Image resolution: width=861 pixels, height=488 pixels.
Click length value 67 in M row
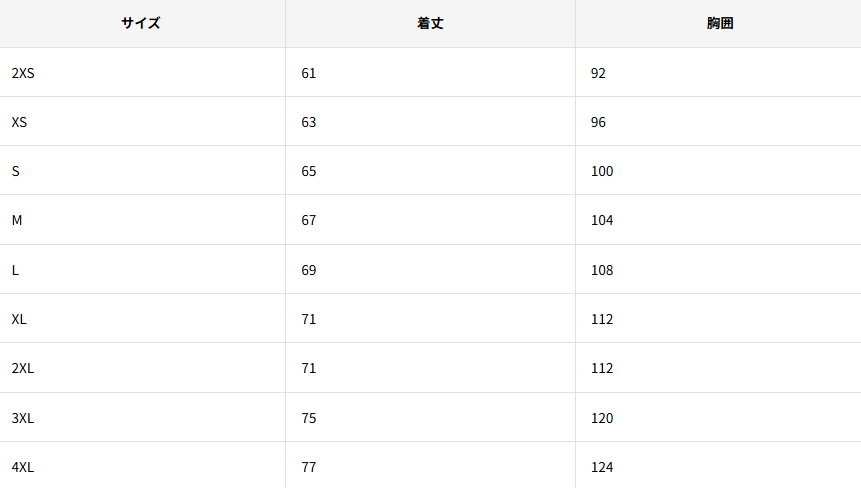[x=308, y=220]
